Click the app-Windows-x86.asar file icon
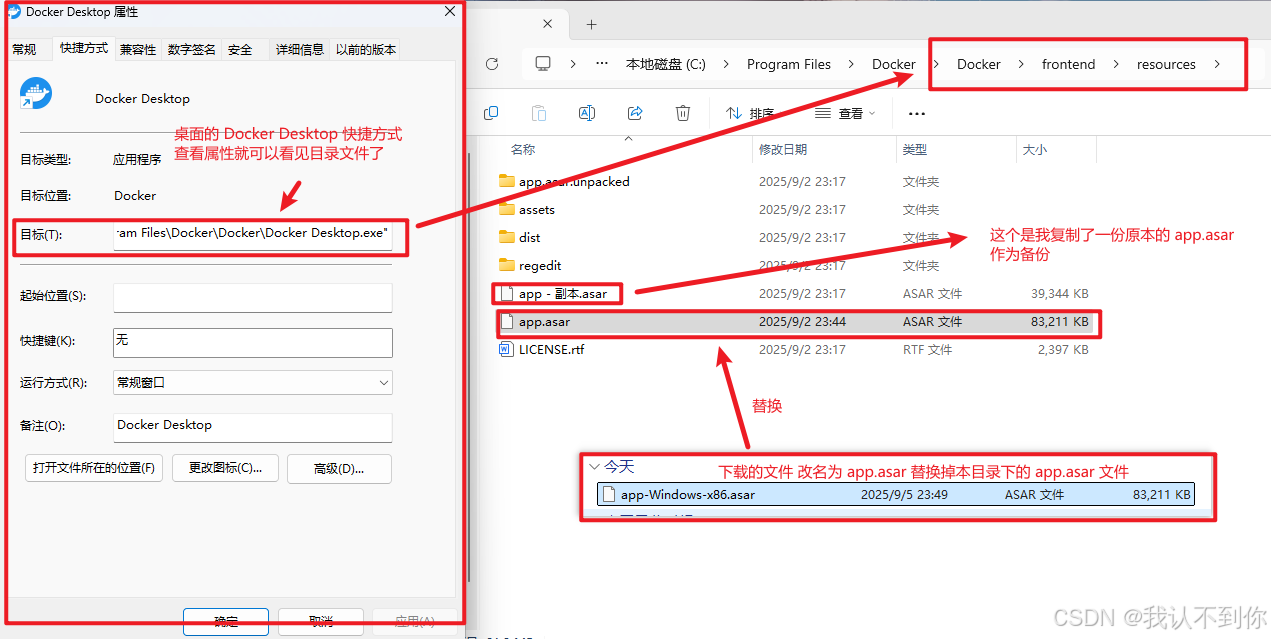 tap(609, 494)
